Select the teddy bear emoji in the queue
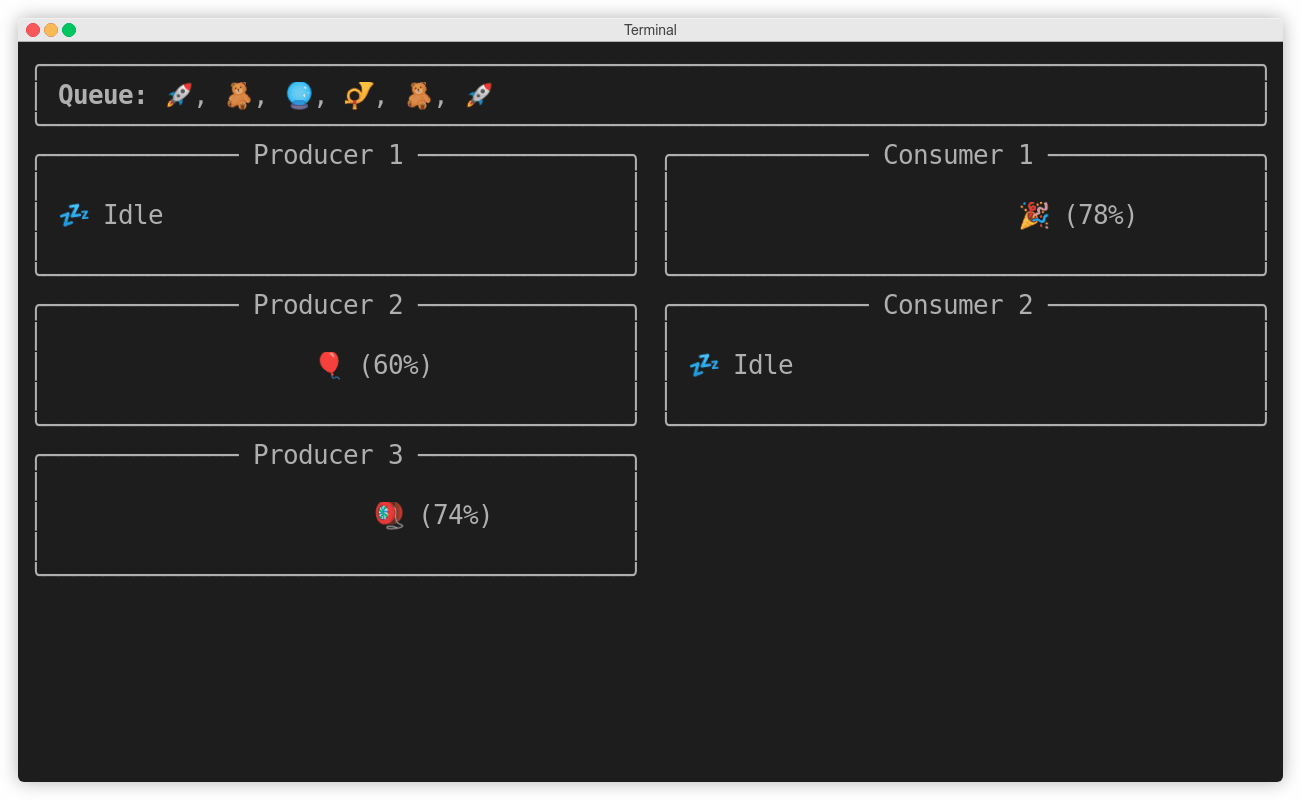 pyautogui.click(x=239, y=94)
